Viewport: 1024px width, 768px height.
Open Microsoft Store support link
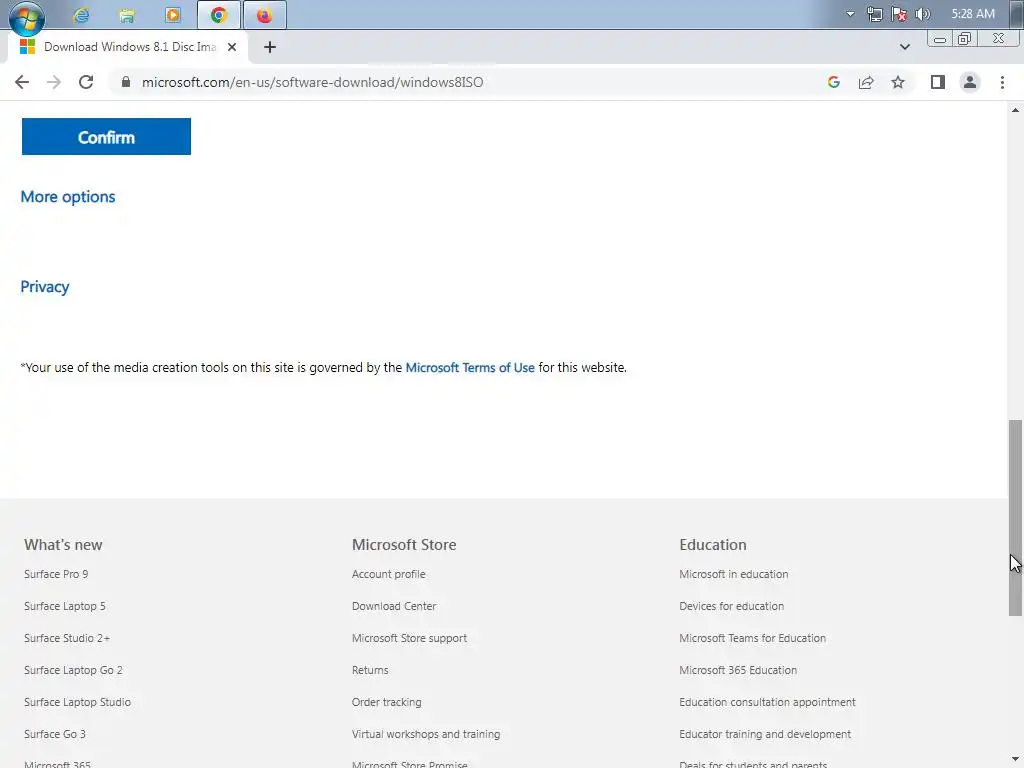pyautogui.click(x=409, y=638)
